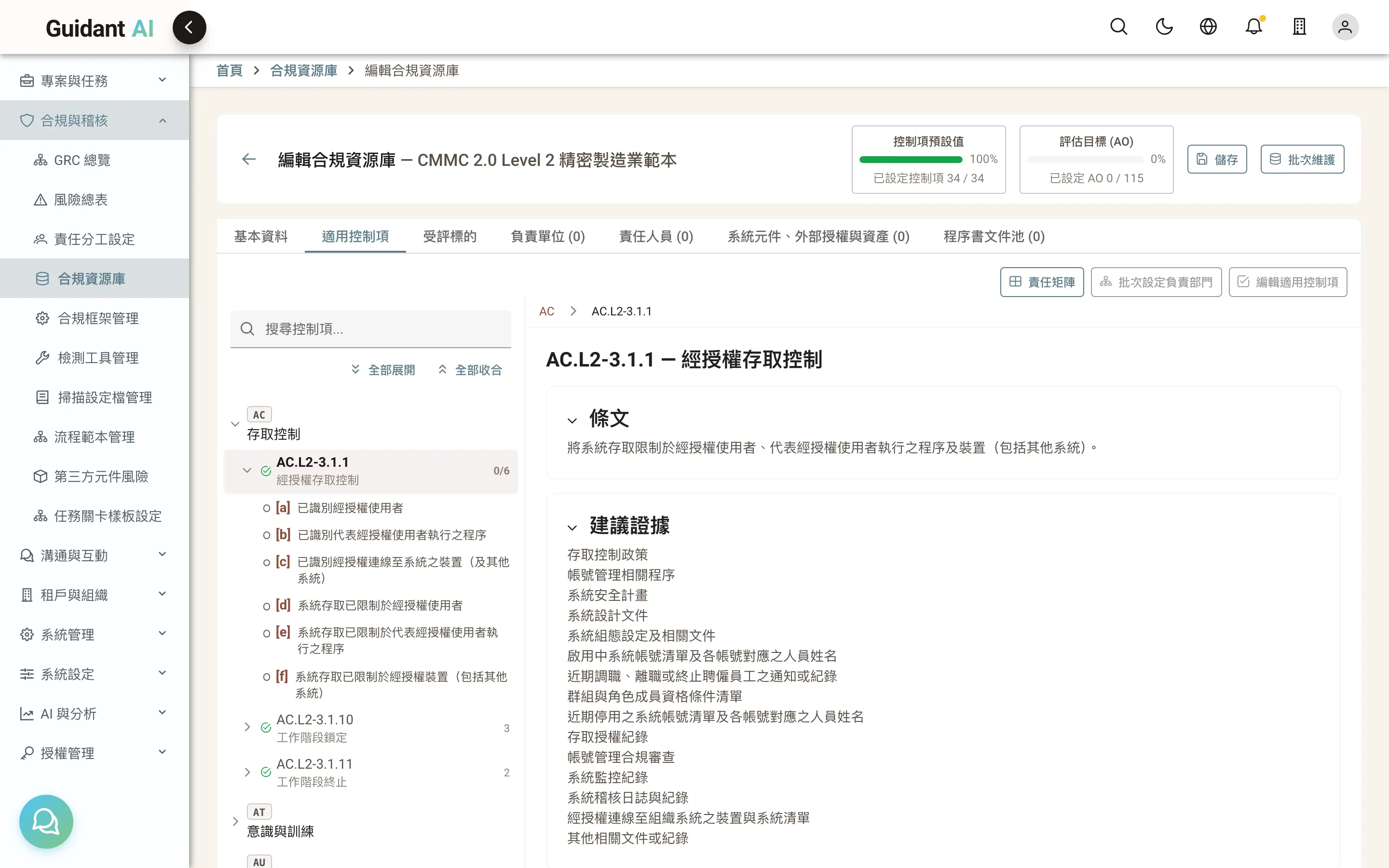Viewport: 1389px width, 868px height.
Task: Collapse the AC 存取控制 tree group
Action: click(x=235, y=424)
